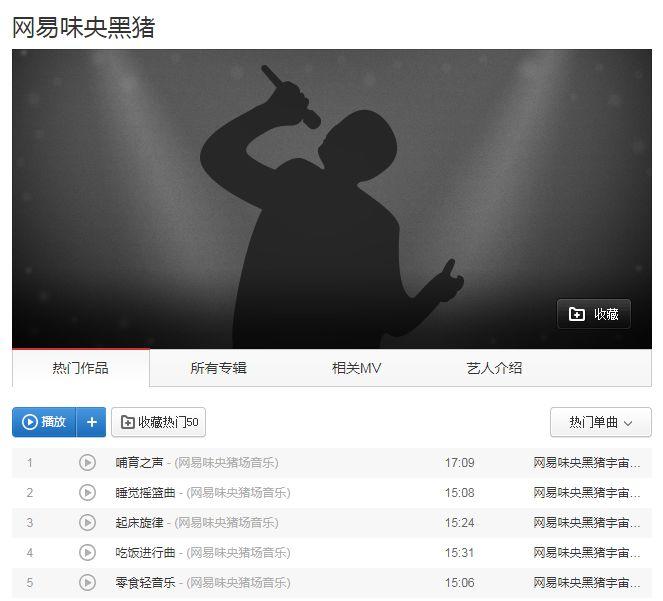Viewport: 663px width, 601px height.
Task: Play track 4 吃饭进行曲
Action: (x=87, y=553)
